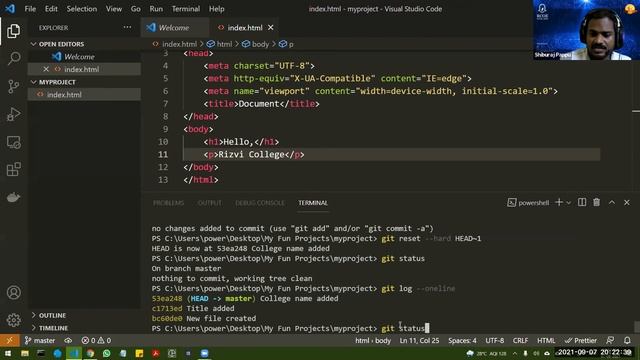Screen dimensions: 640x360
Task: Go to line via Ln 11, Col 25
Action: [x=419, y=340]
